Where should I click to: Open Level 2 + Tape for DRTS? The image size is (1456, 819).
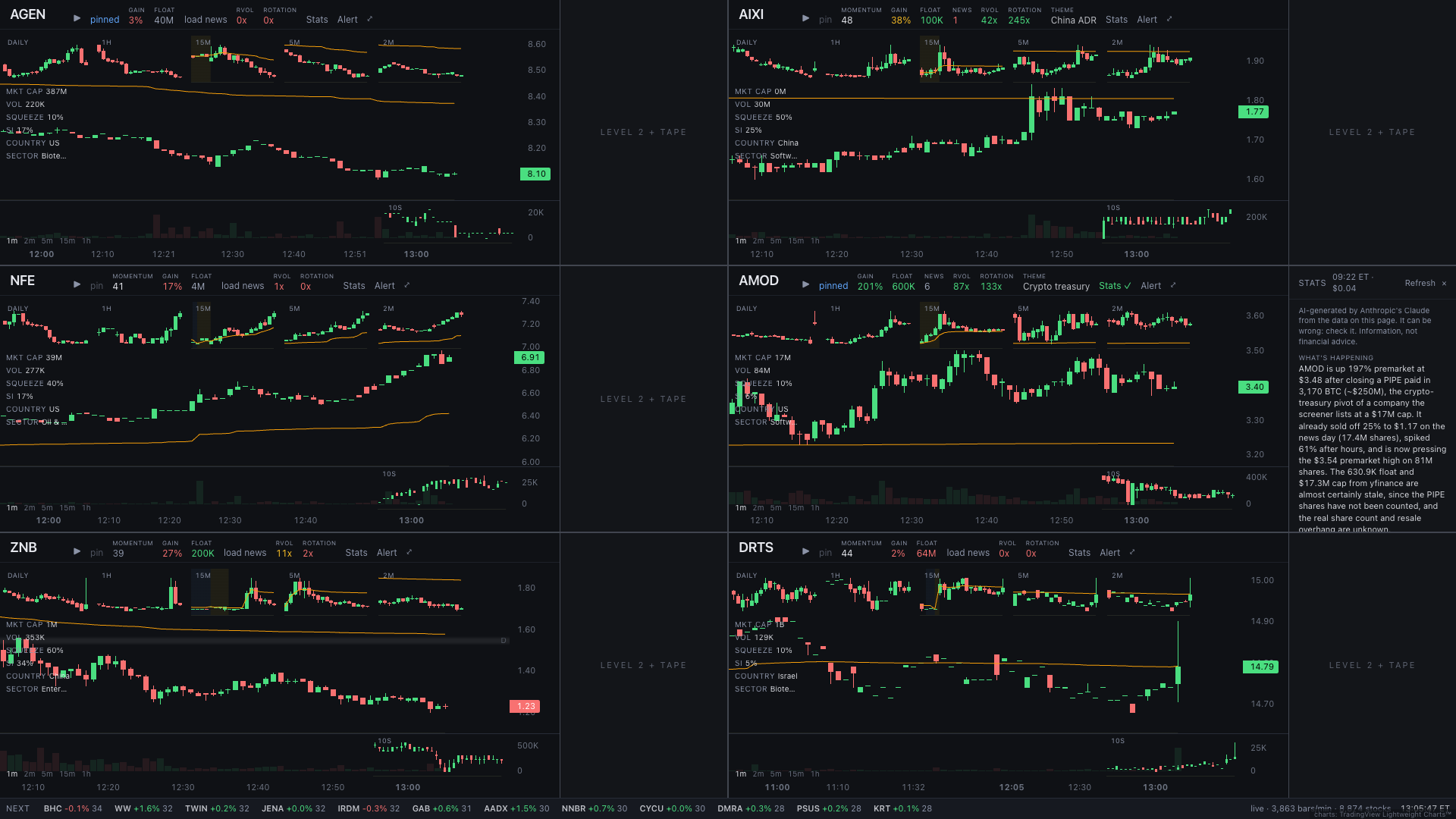click(1372, 666)
